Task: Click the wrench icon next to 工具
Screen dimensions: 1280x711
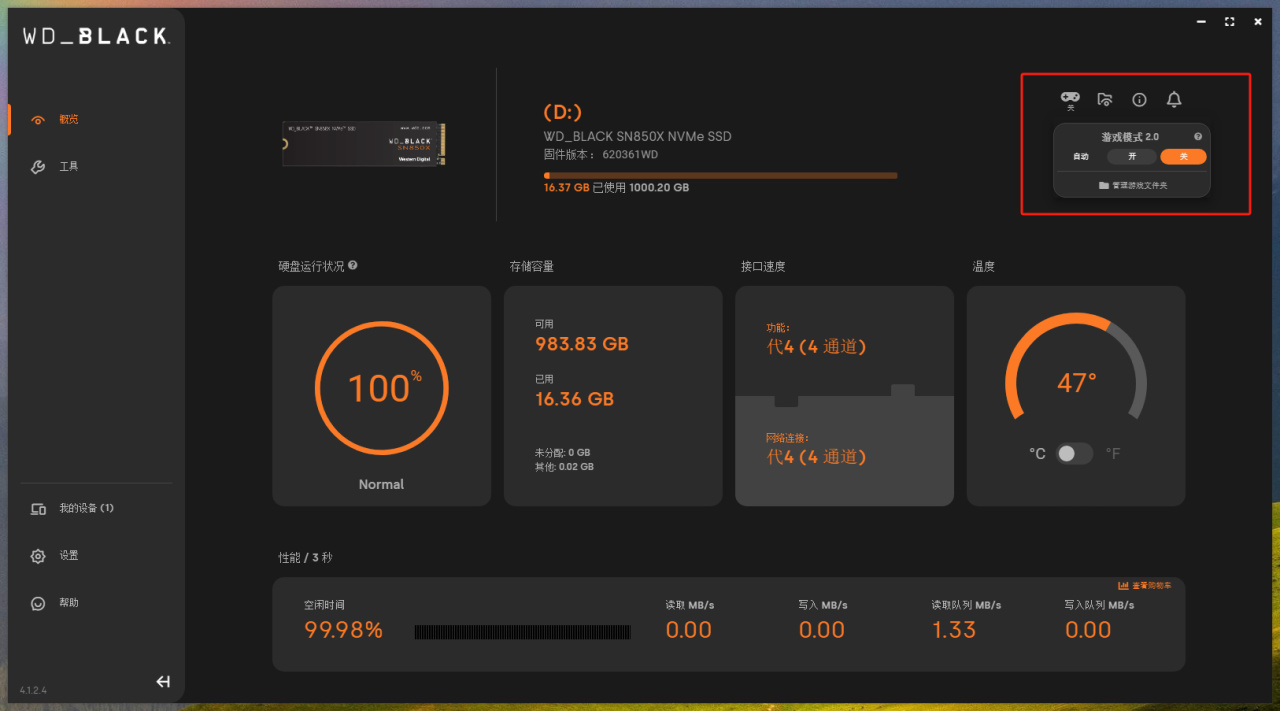Action: (x=38, y=167)
